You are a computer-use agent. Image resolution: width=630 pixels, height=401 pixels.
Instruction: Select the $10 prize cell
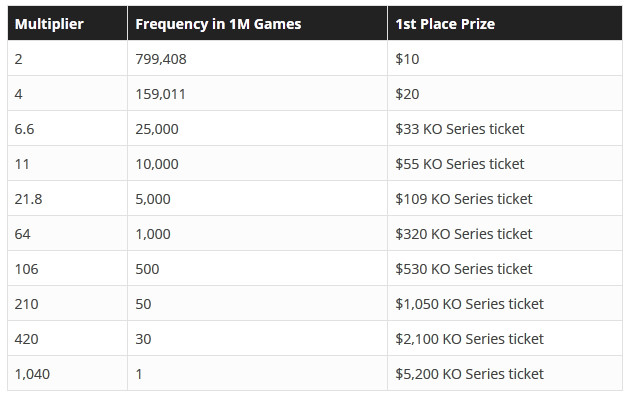(505, 58)
